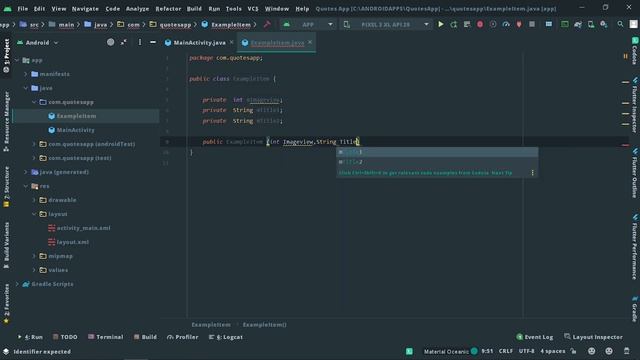Open the TODO tool window
Viewport: 640px width, 360px height.
(65, 337)
